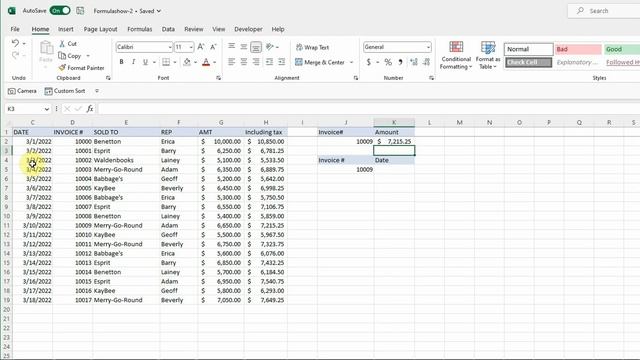Center text horizontally
This screenshot has width=640, height=360.
[x=244, y=62]
